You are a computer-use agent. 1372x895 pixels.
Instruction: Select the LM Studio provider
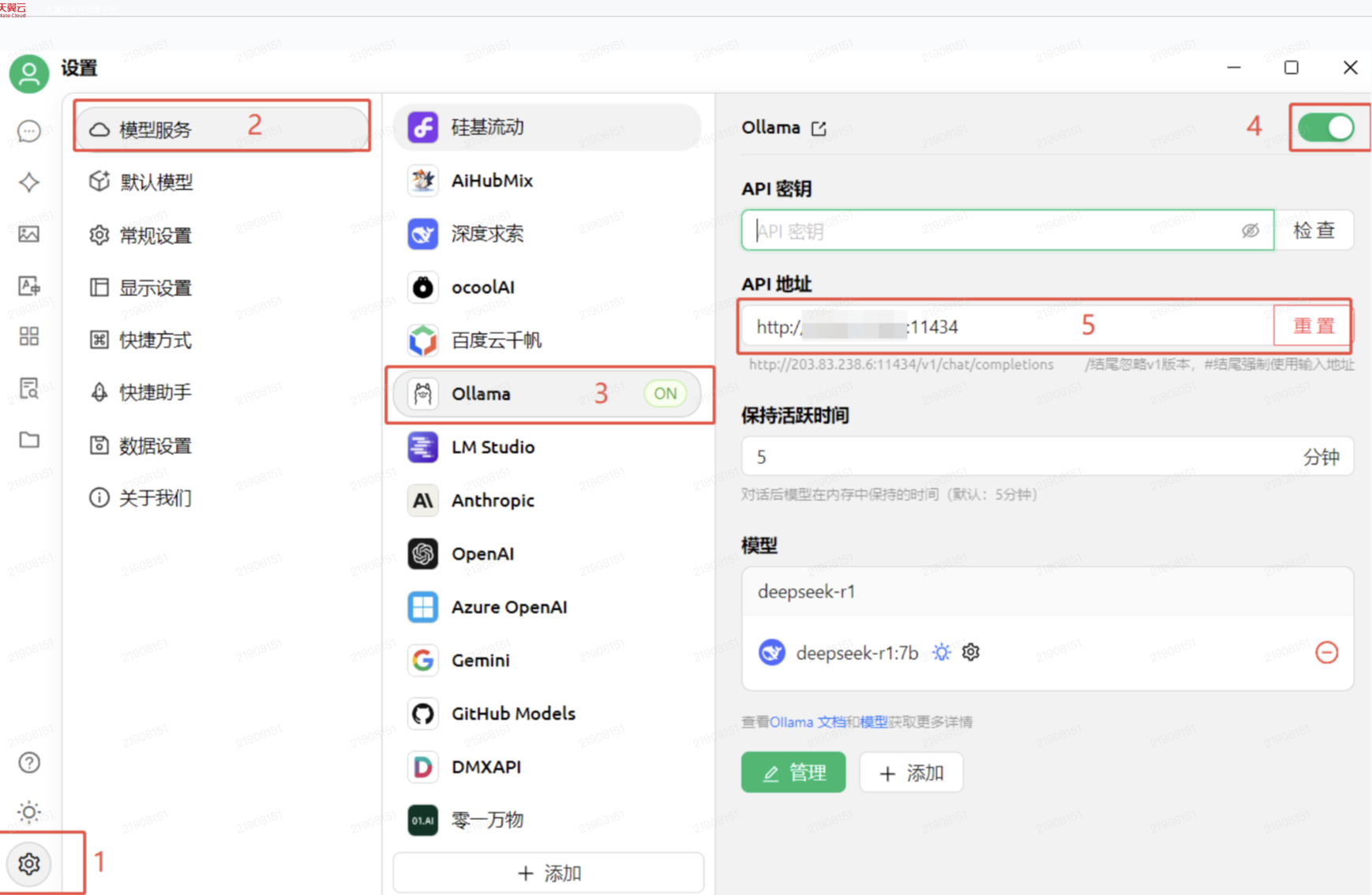pyautogui.click(x=547, y=447)
